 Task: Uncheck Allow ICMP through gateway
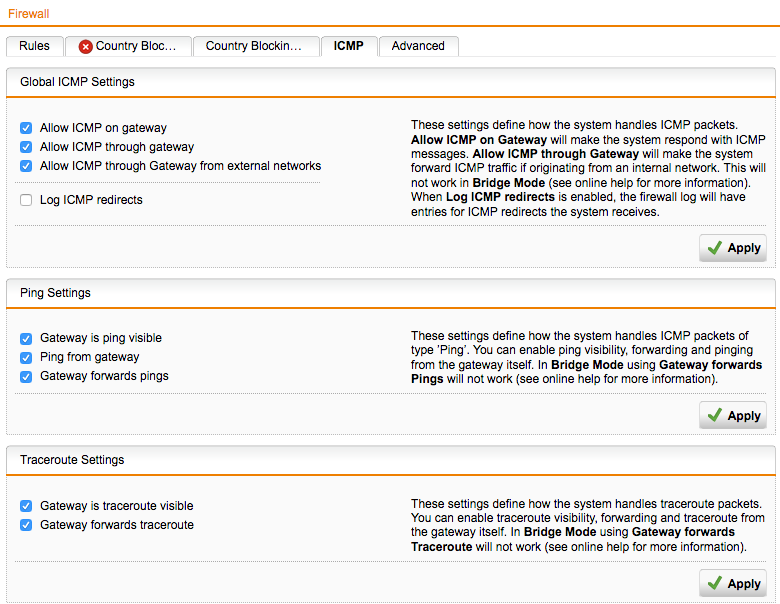tap(26, 147)
